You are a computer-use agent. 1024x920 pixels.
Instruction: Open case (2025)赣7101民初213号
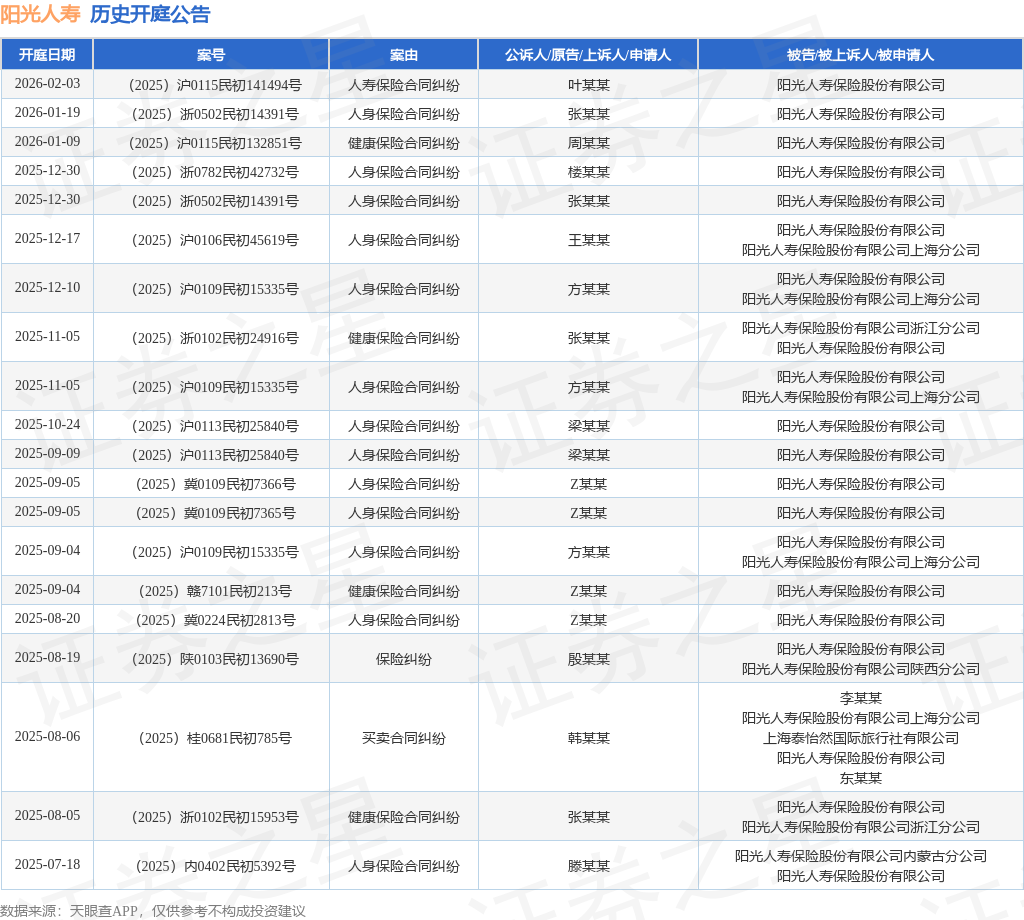pos(211,591)
